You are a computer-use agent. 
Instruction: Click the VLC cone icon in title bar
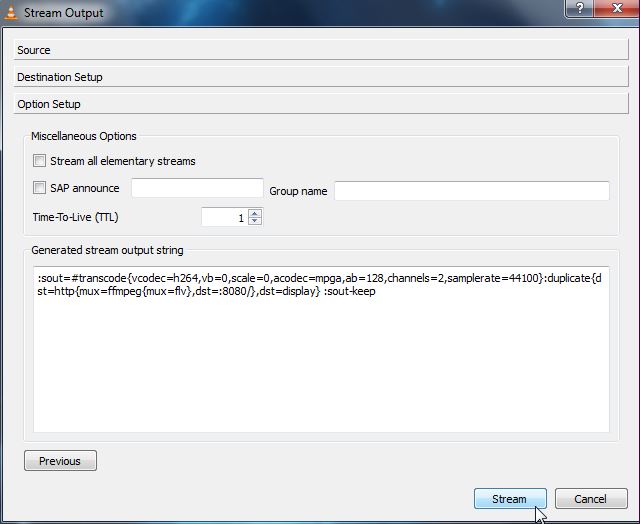(9, 12)
